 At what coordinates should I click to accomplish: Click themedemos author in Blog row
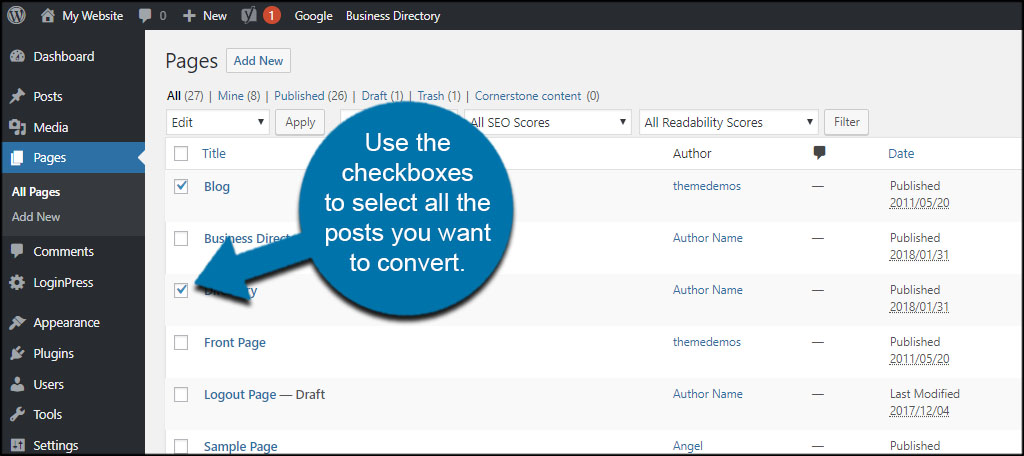click(707, 186)
